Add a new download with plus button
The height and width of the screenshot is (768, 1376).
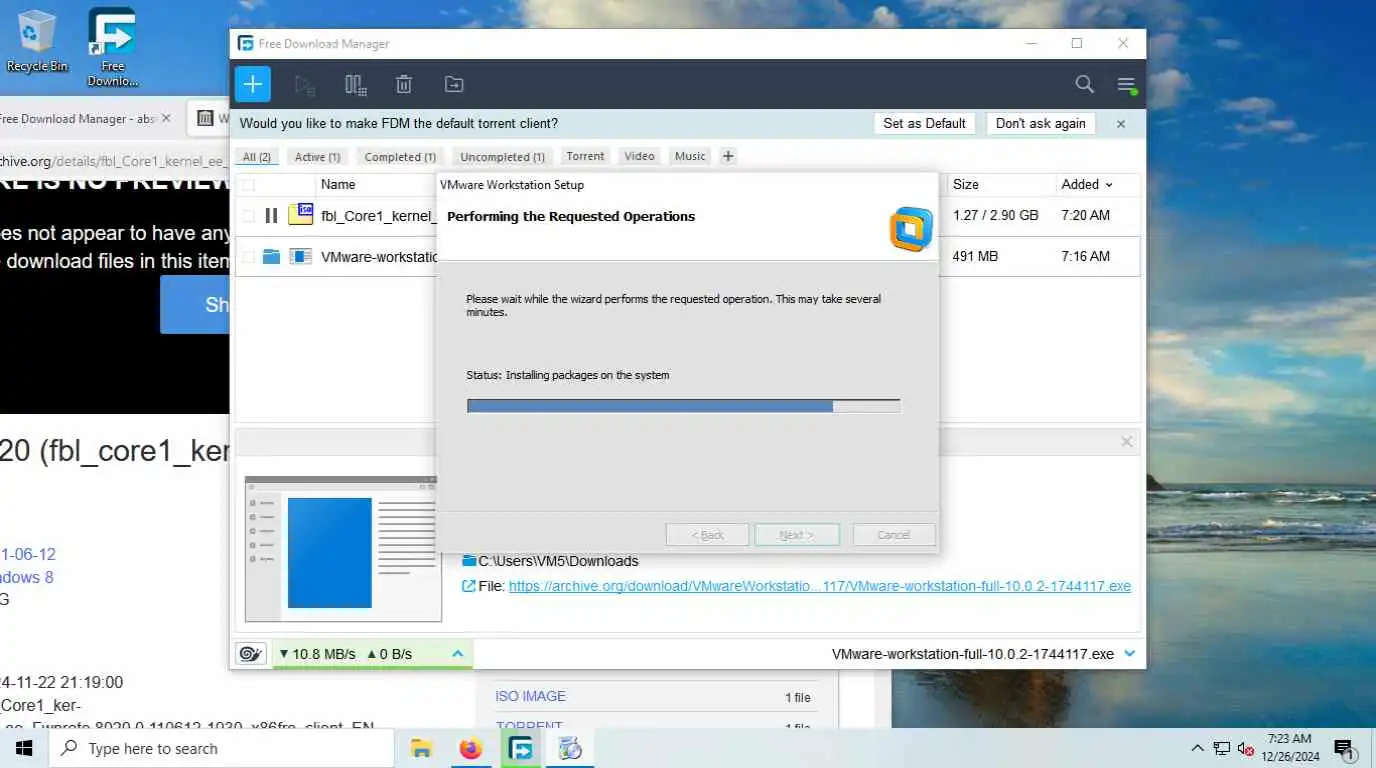click(253, 84)
